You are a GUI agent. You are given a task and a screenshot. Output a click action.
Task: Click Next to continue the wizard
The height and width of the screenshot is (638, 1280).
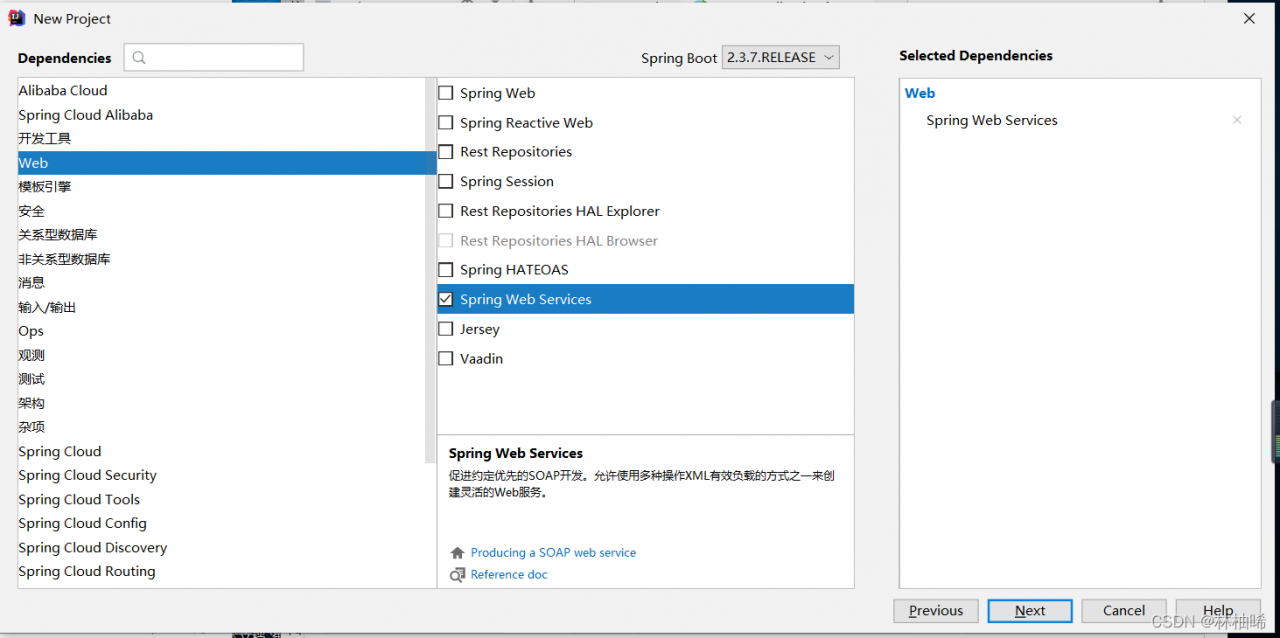(x=1030, y=611)
